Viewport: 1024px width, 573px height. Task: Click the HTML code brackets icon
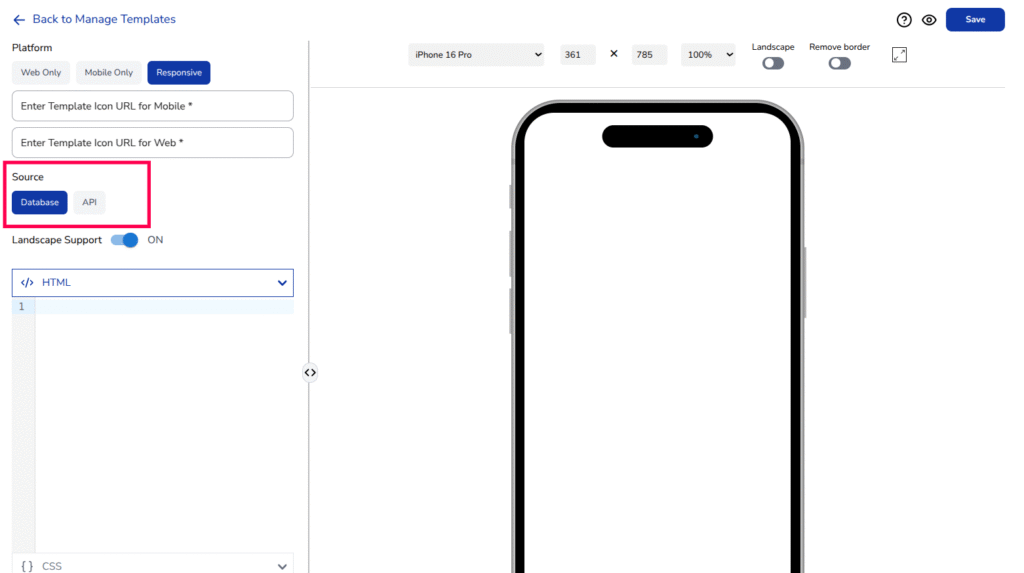coord(27,283)
